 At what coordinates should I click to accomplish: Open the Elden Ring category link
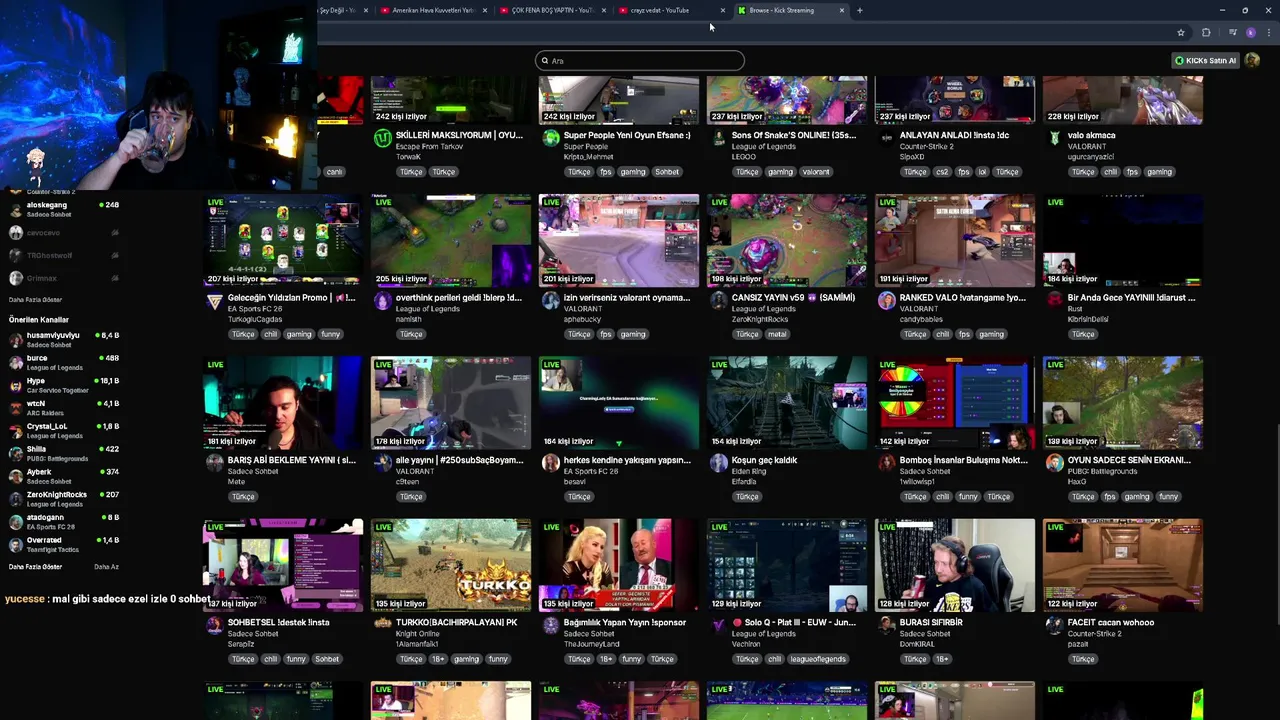[750, 471]
